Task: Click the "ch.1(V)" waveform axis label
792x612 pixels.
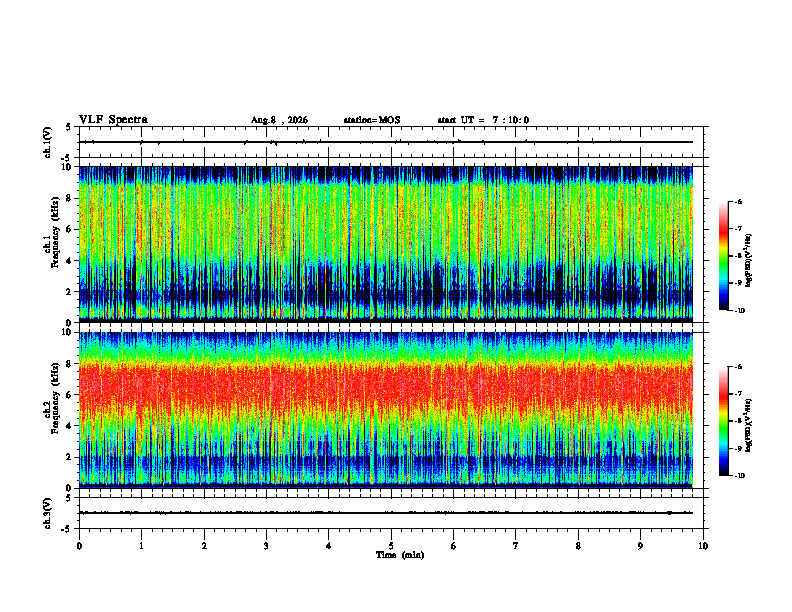Action: (48, 142)
